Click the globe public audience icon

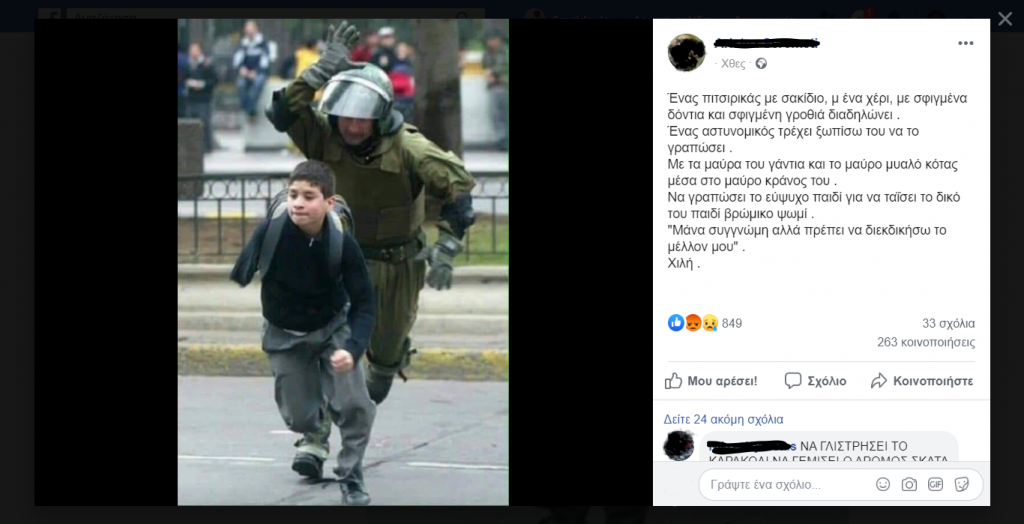point(761,63)
